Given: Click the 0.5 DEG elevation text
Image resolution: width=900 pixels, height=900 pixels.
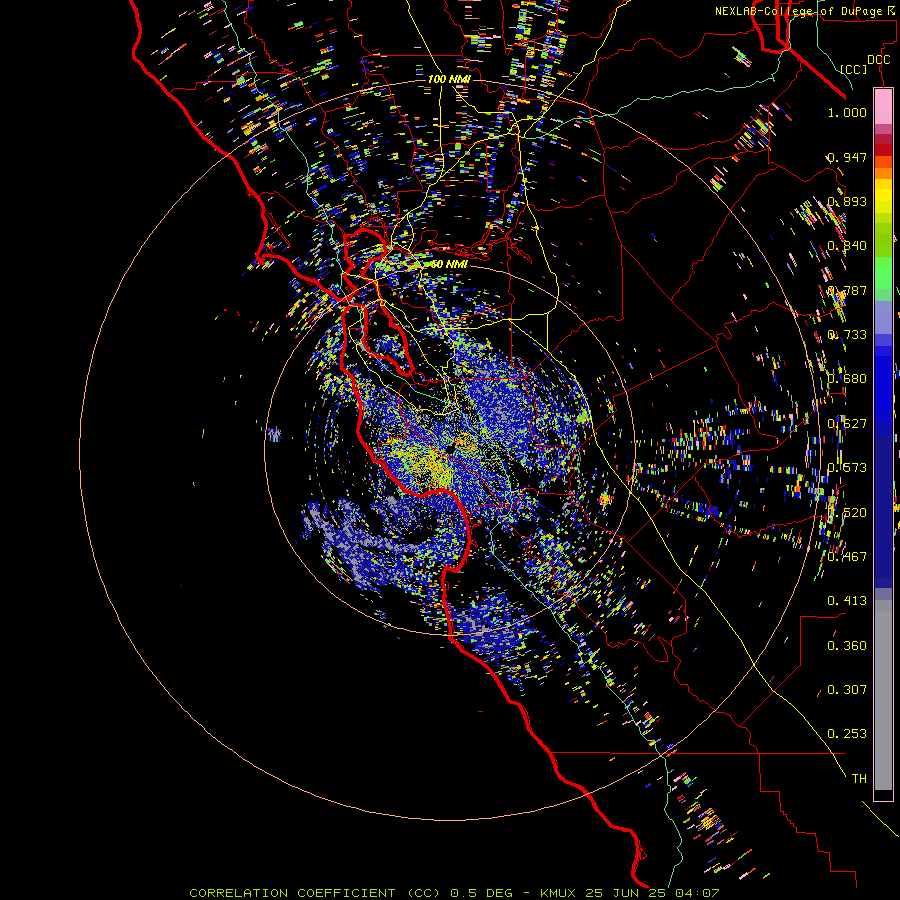Looking at the screenshot, I should click(x=484, y=893).
